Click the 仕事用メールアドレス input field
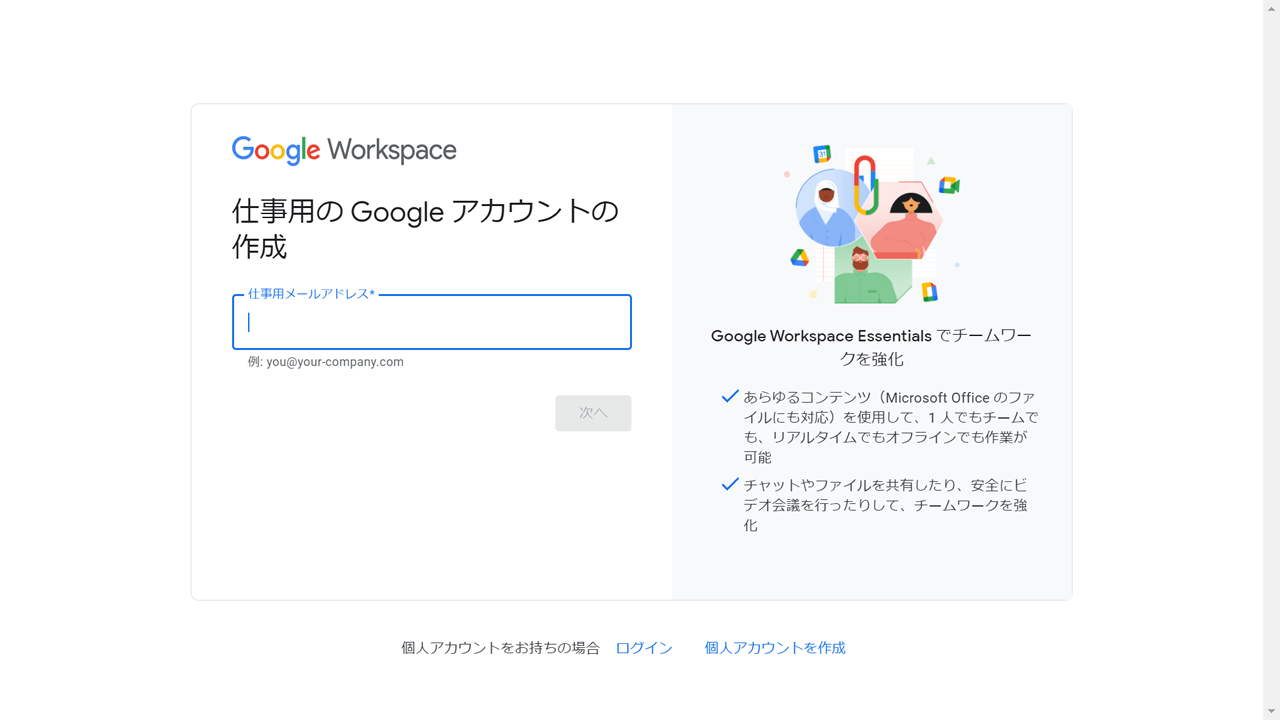The height and width of the screenshot is (720, 1280). pyautogui.click(x=431, y=322)
